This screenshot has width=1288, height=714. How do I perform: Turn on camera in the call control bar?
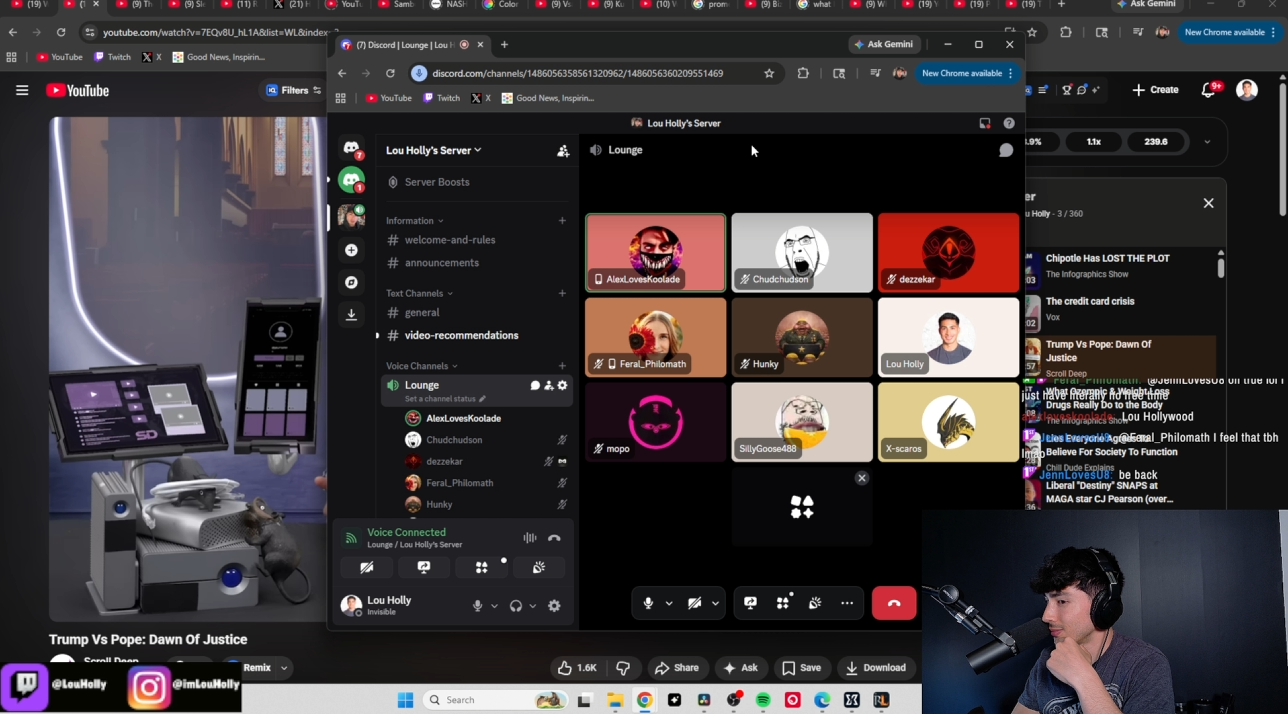pos(694,603)
